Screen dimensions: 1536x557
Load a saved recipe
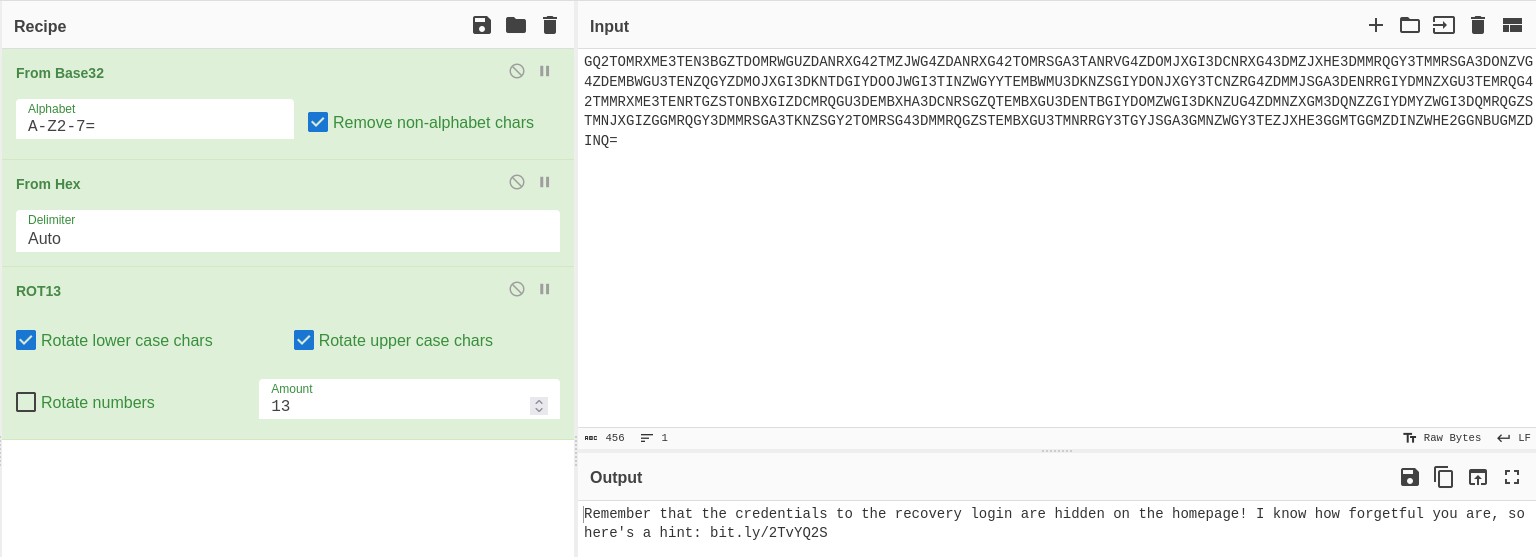point(516,25)
